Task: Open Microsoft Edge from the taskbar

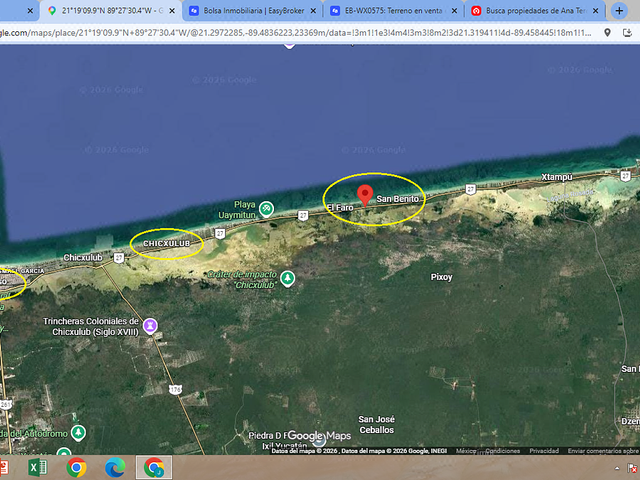Action: coord(115,467)
